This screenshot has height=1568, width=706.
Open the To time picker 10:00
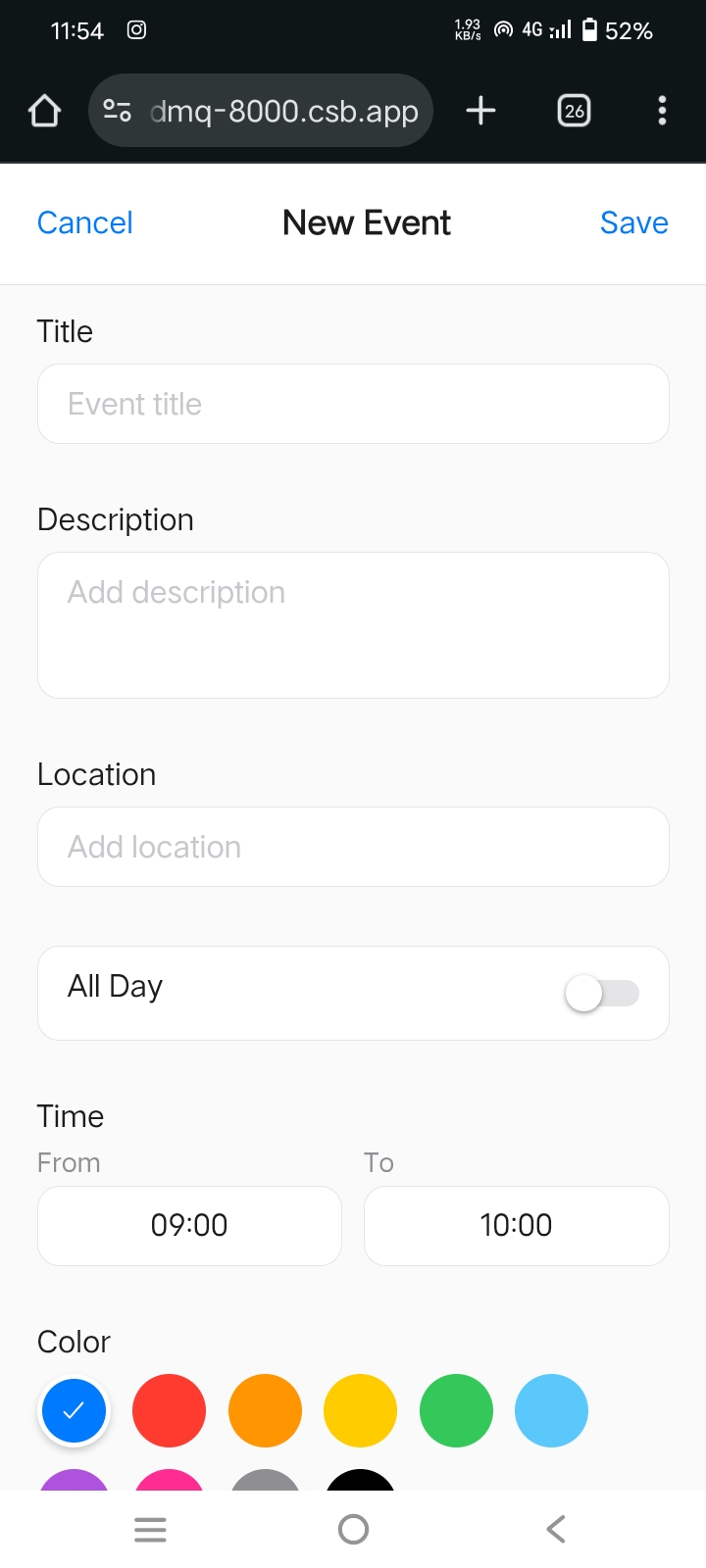pos(516,1225)
